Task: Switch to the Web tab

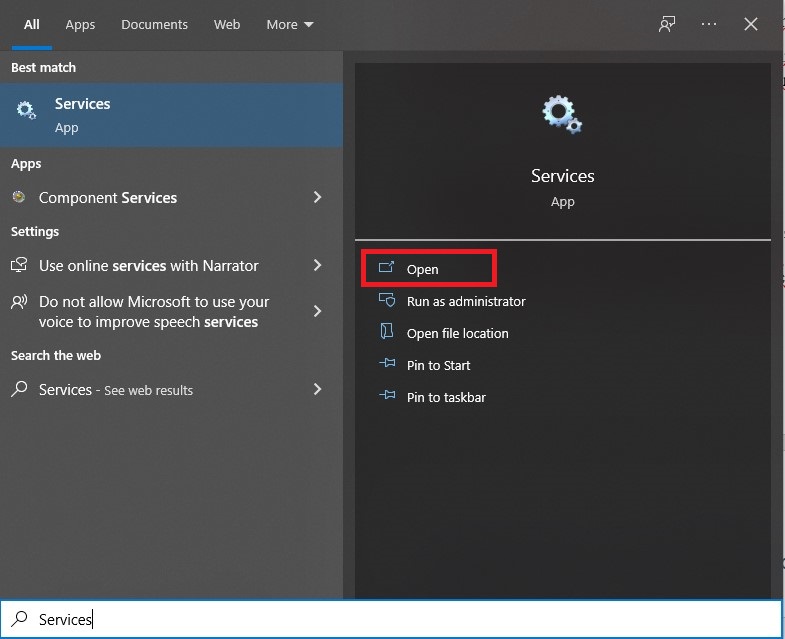Action: coord(227,25)
